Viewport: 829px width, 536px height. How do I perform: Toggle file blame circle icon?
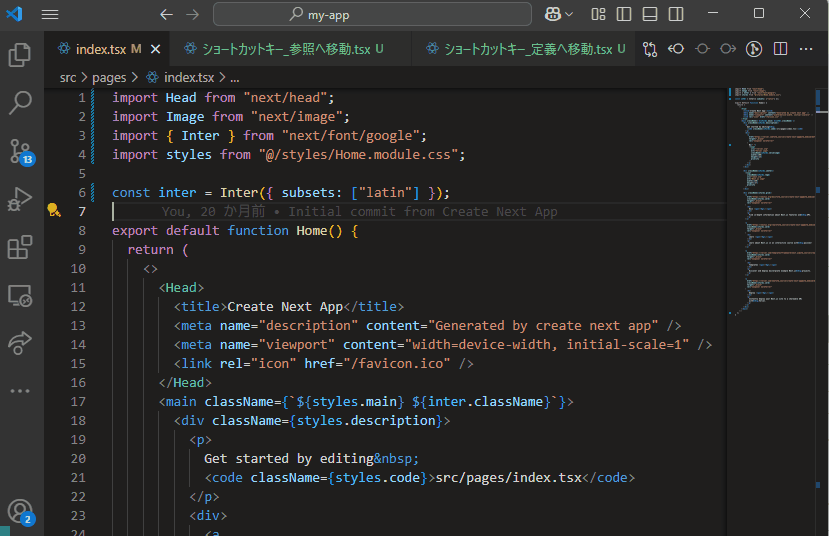[702, 49]
